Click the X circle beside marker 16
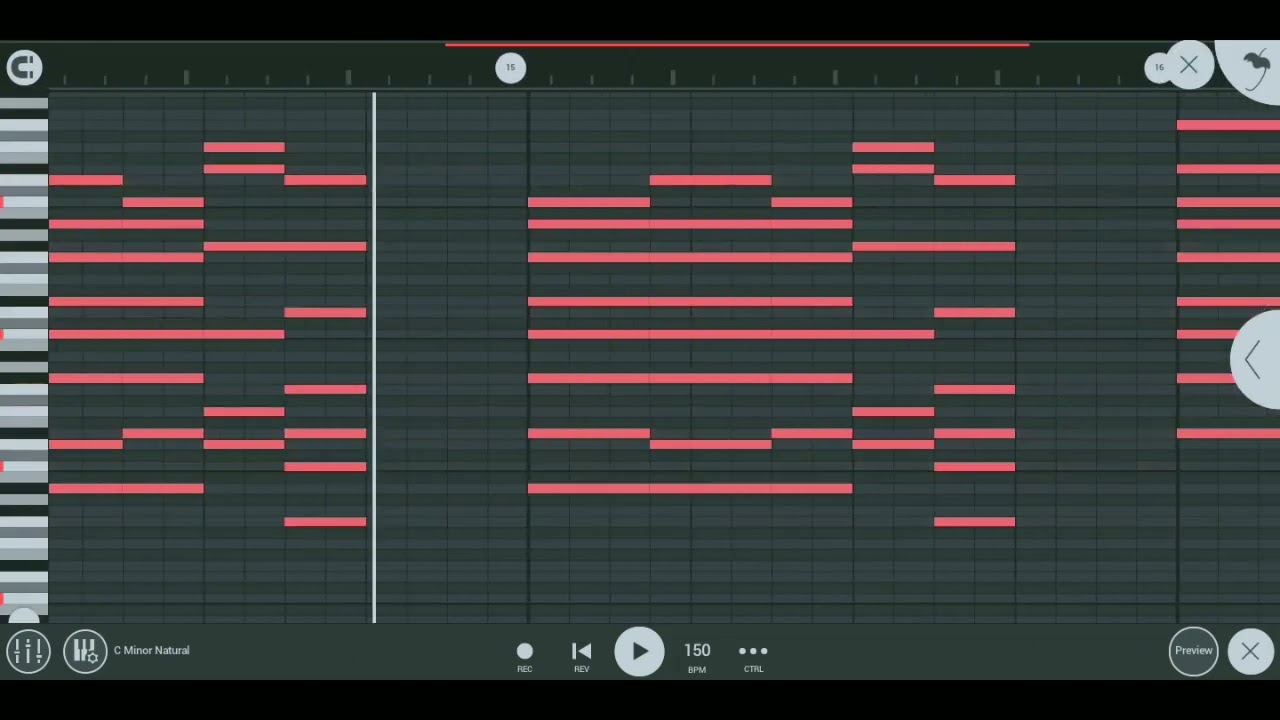 pyautogui.click(x=1188, y=65)
